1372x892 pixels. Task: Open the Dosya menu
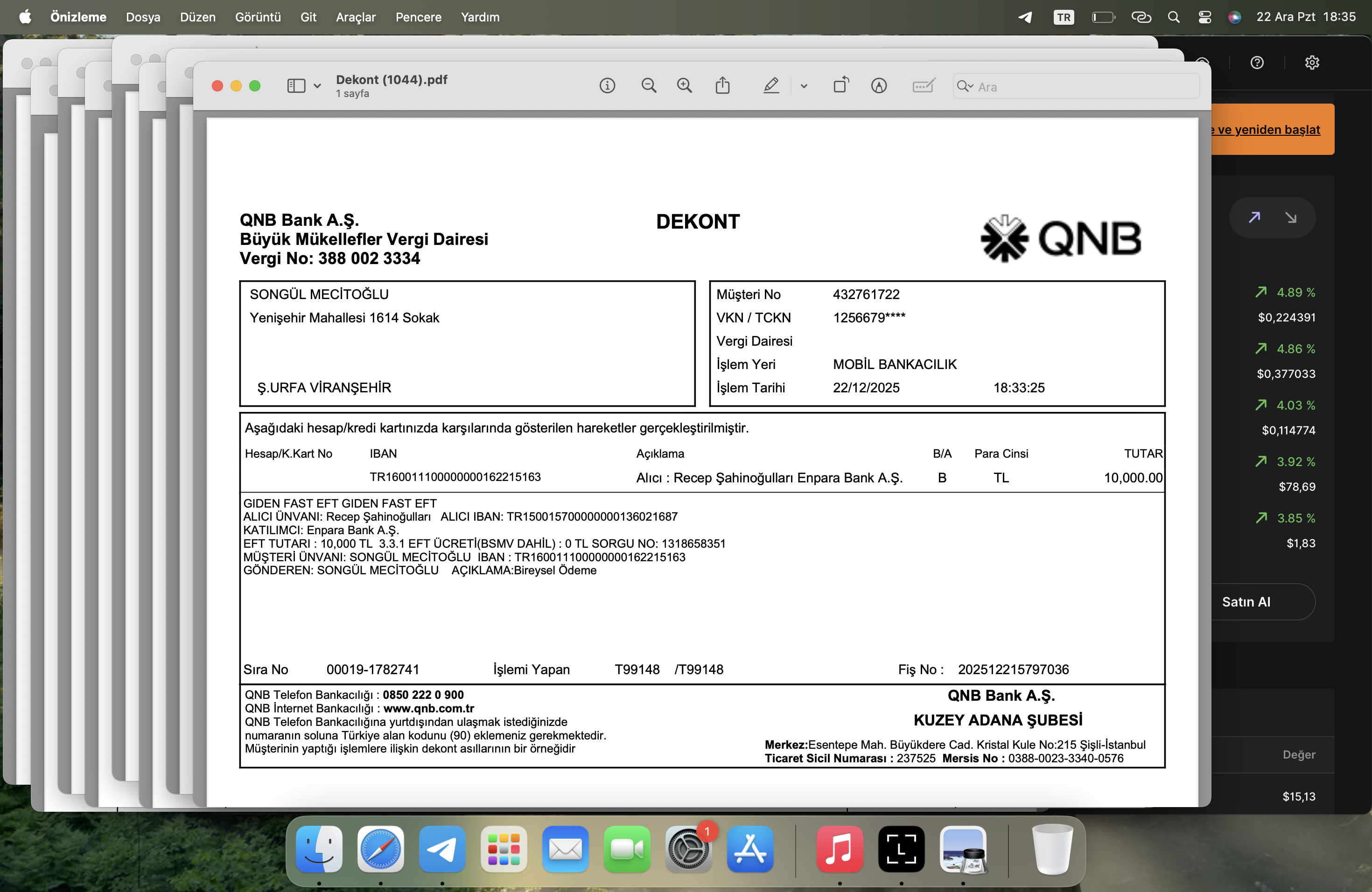pyautogui.click(x=143, y=17)
